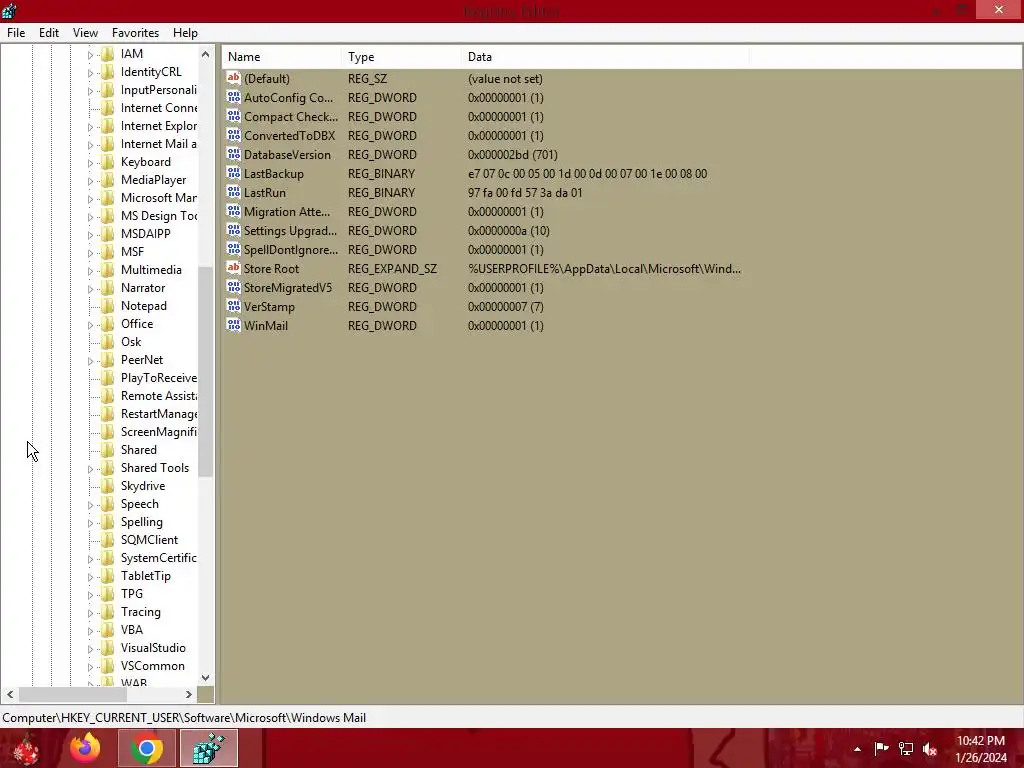Viewport: 1024px width, 768px height.
Task: Click the Settings Upgrad... value icon
Action: pos(233,230)
